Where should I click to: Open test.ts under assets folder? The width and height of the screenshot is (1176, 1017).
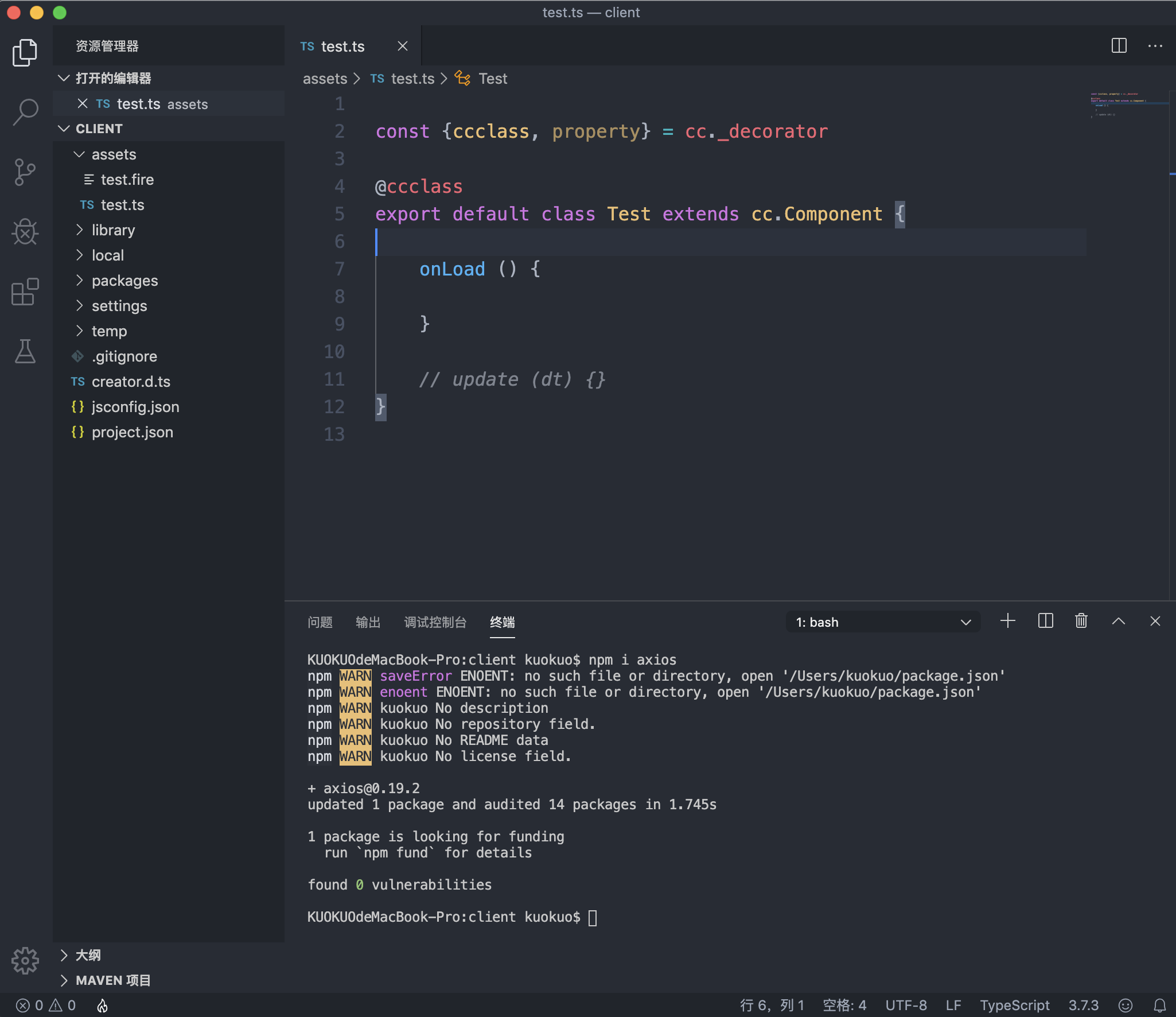(x=169, y=205)
